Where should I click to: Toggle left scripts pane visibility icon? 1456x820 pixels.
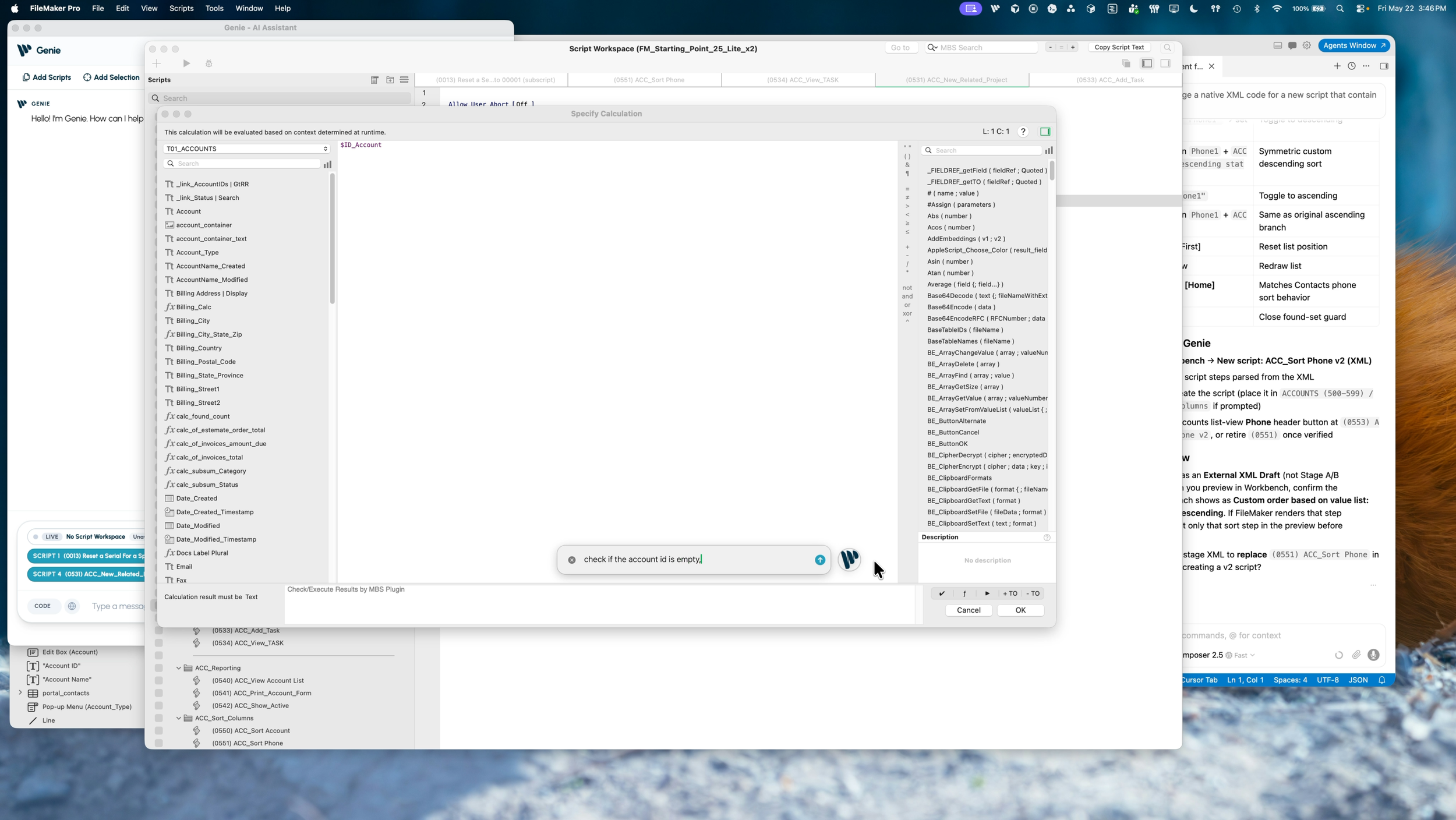pyautogui.click(x=1146, y=63)
